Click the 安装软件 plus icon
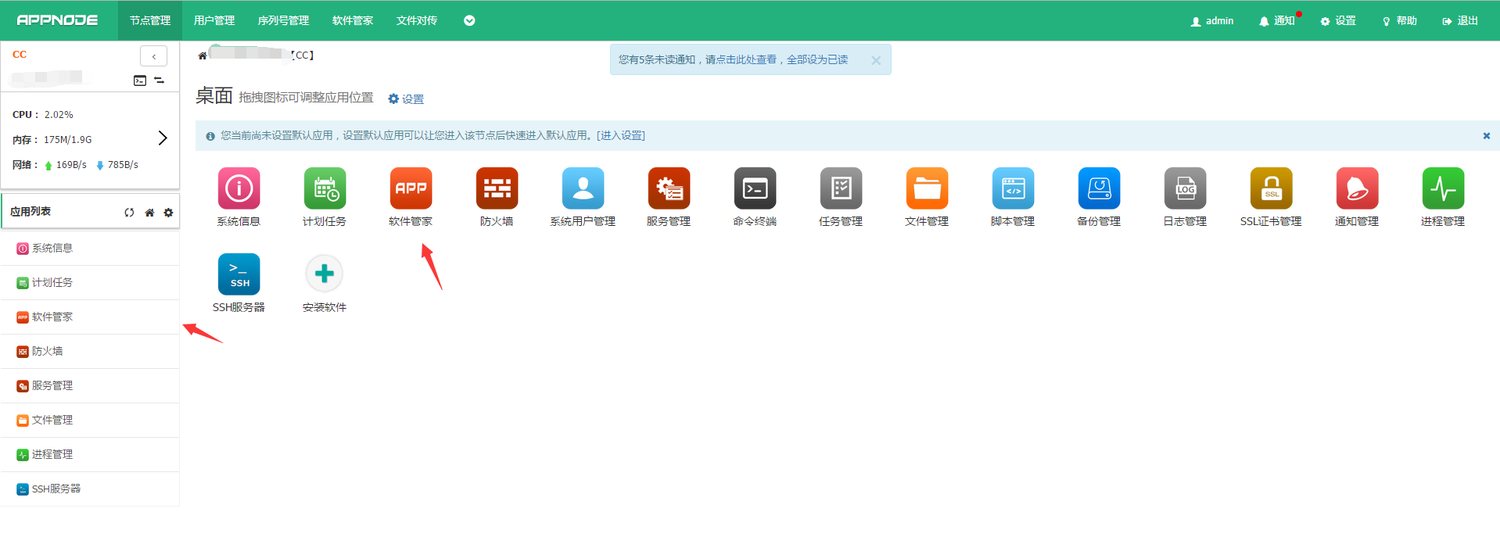This screenshot has height=555, width=1500. [324, 274]
